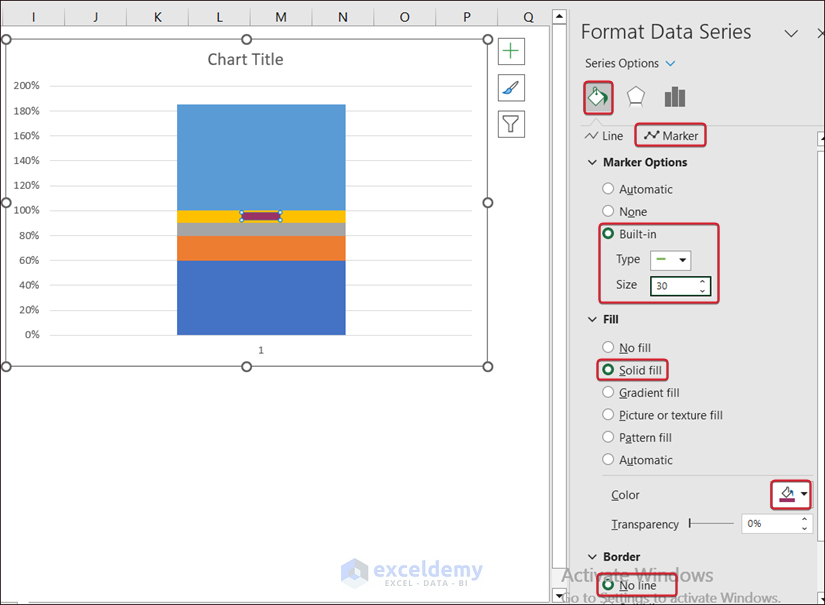This screenshot has height=605, width=825.
Task: Select column K header
Action: (x=157, y=17)
